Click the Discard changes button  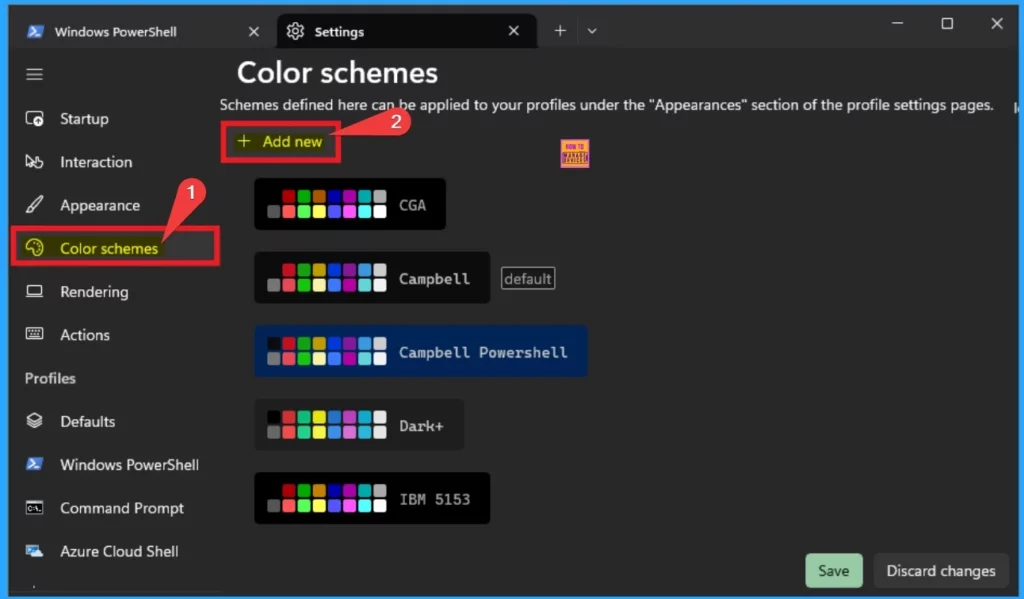coord(940,570)
